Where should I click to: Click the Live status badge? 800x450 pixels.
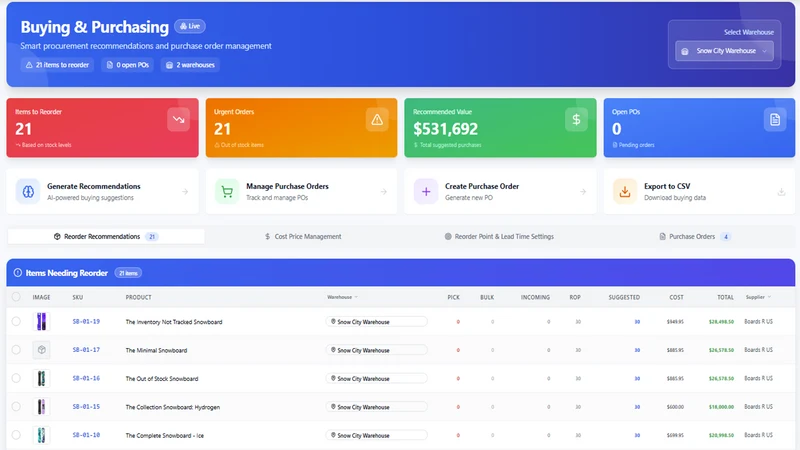190,26
